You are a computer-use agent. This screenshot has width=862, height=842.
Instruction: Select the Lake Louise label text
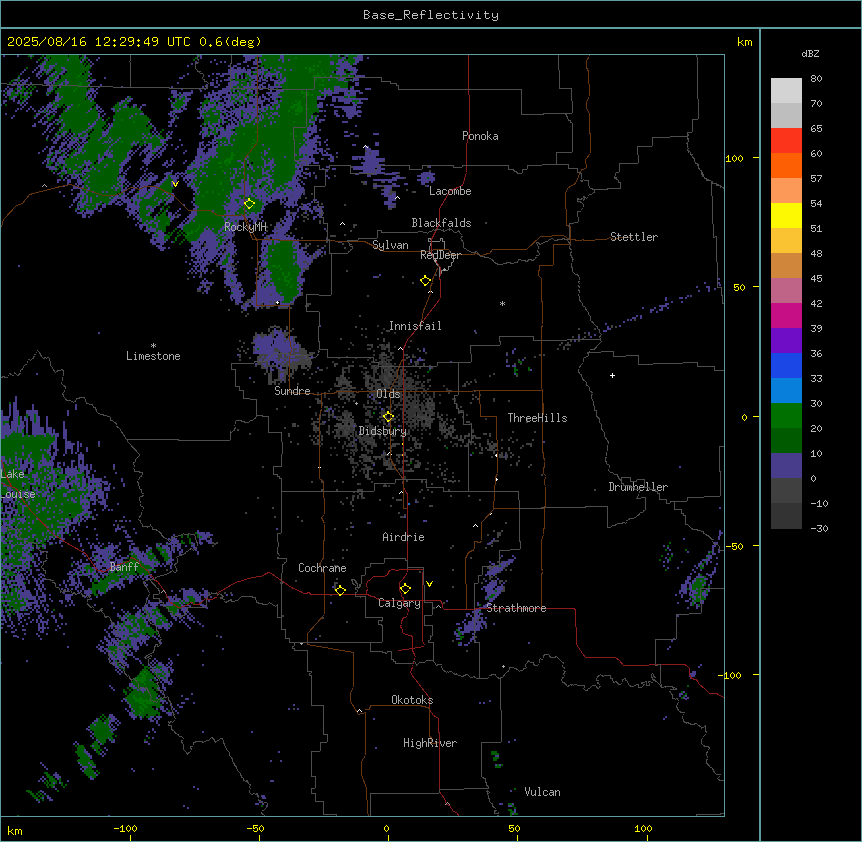click(x=18, y=484)
